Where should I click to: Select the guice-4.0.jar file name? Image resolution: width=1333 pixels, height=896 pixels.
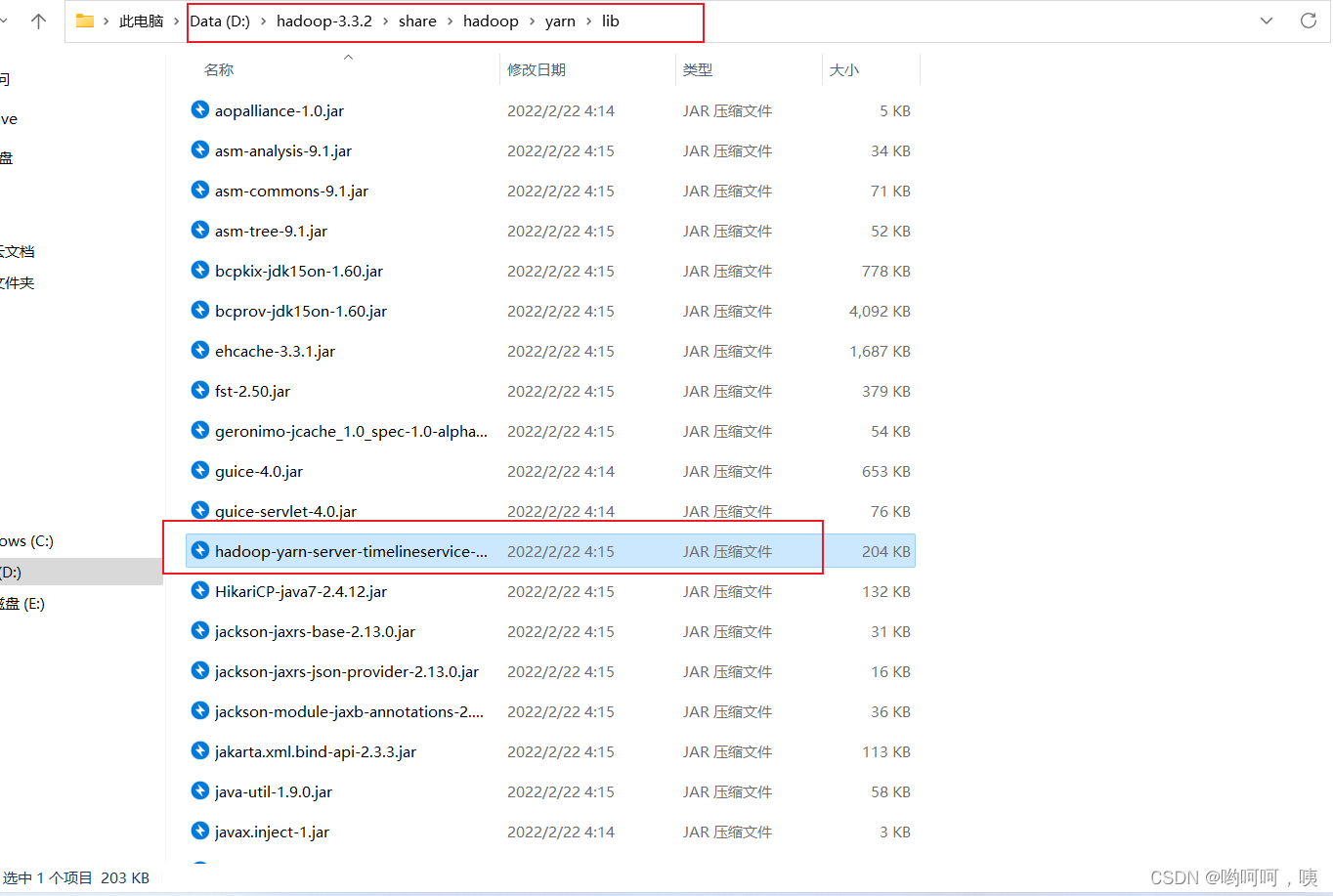coord(259,471)
